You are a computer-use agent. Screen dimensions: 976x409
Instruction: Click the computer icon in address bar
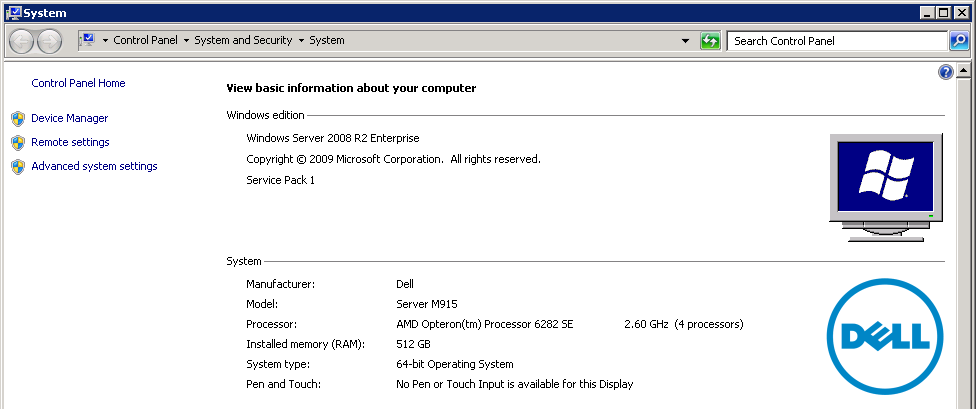click(87, 40)
